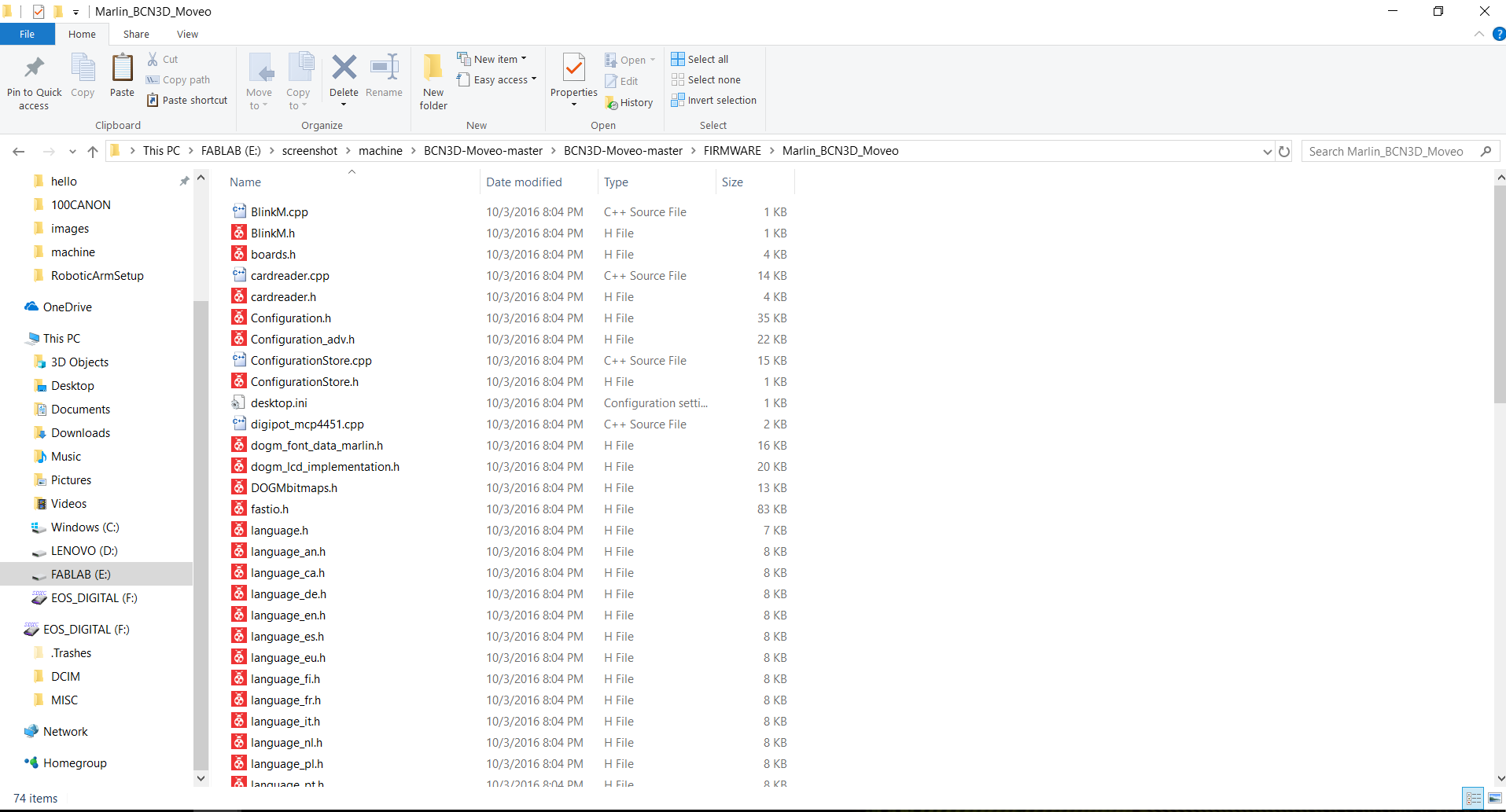Click the Rename icon
This screenshot has width=1506, height=812.
(384, 68)
